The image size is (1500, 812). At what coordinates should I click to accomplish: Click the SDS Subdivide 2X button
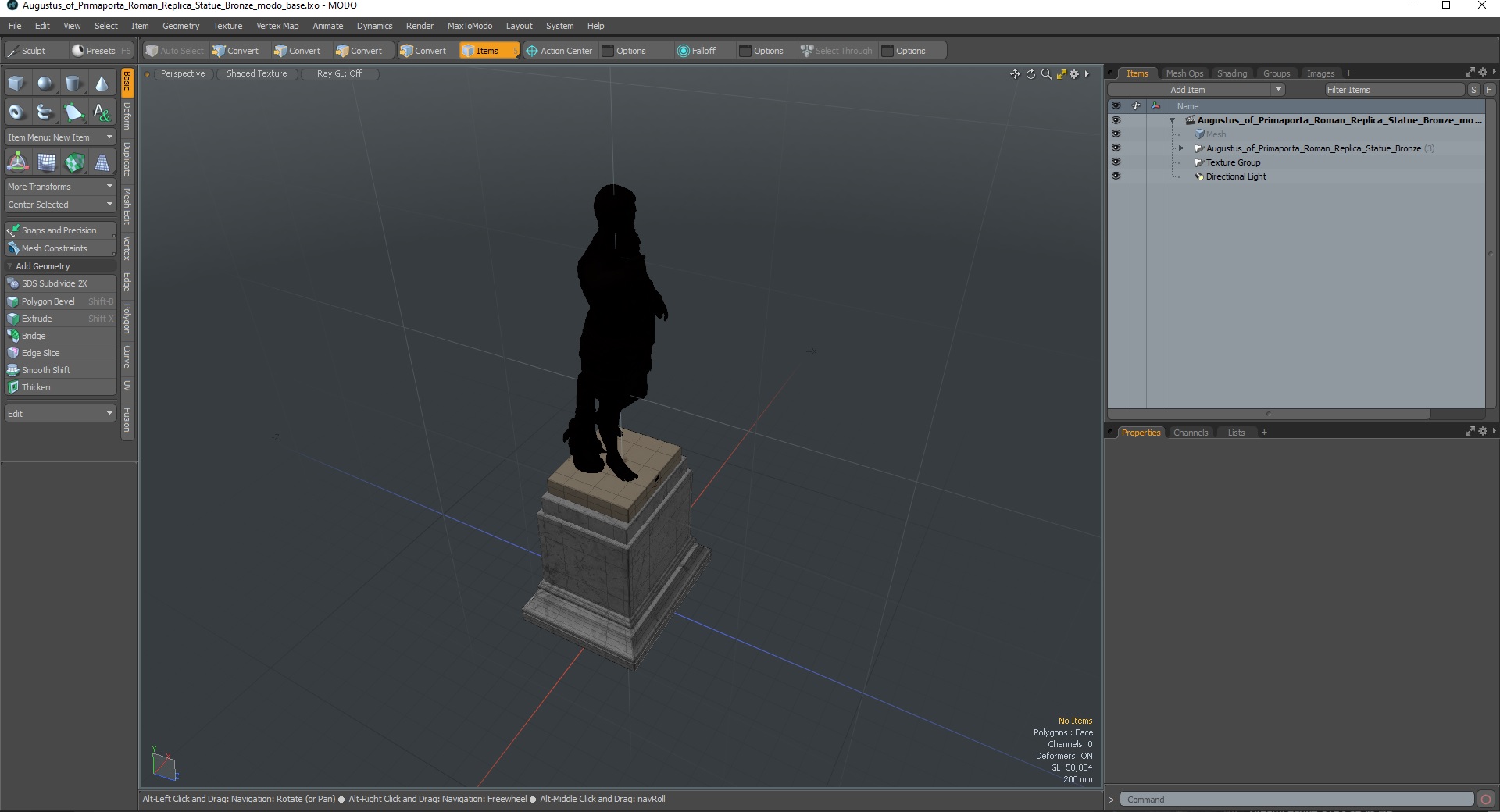tap(60, 283)
